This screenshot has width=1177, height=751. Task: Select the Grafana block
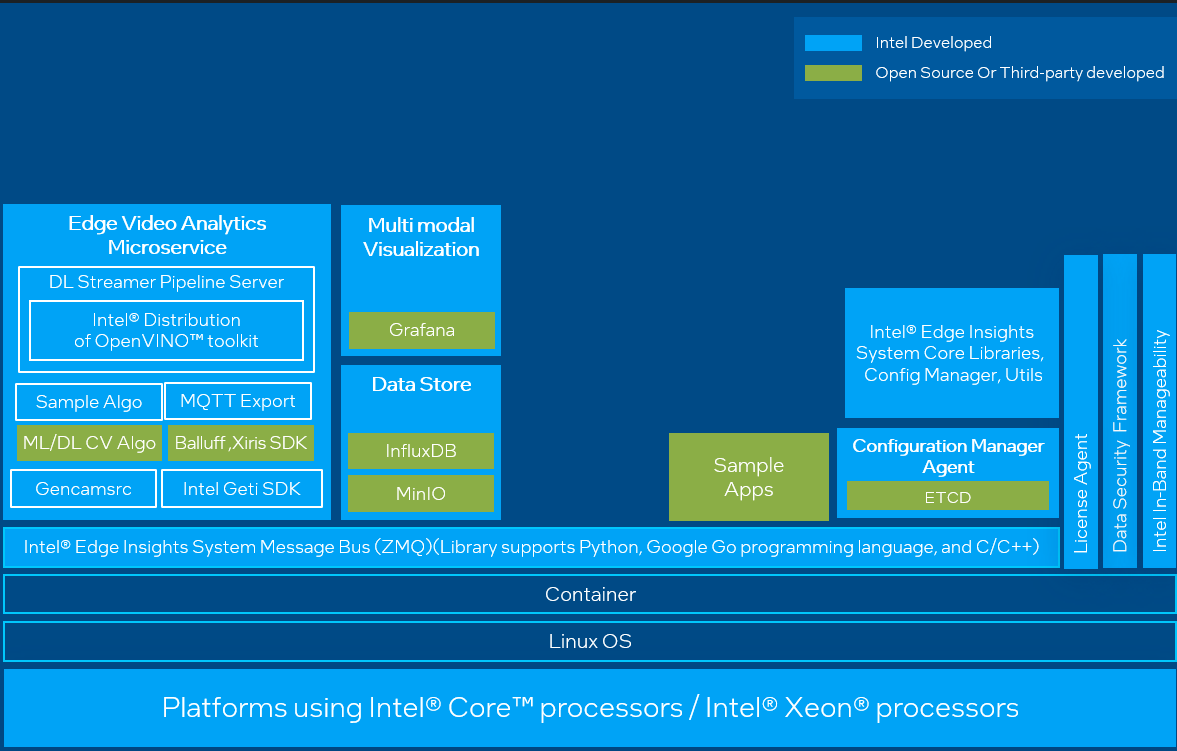422,330
